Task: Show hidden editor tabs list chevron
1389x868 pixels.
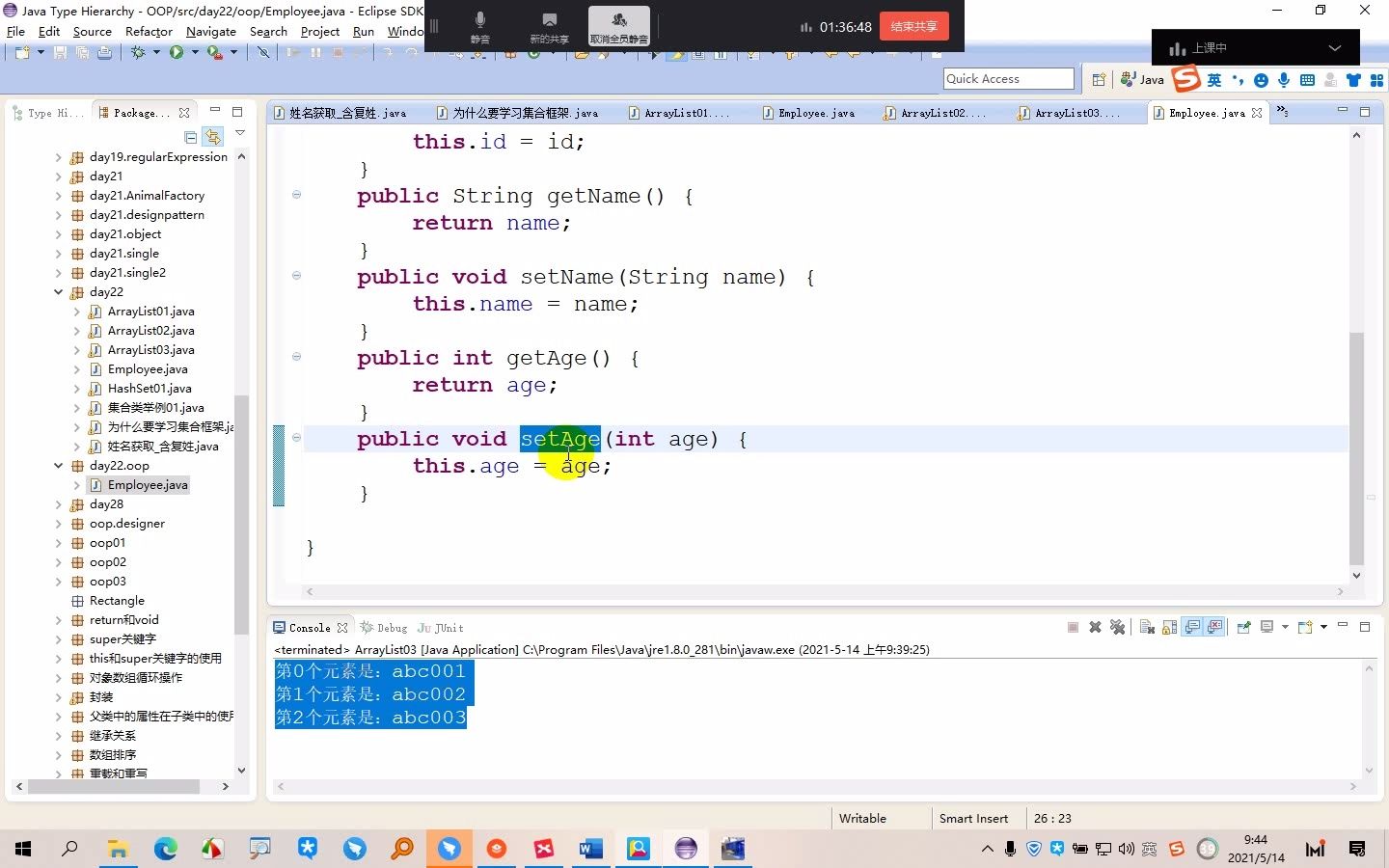Action: click(x=1282, y=111)
